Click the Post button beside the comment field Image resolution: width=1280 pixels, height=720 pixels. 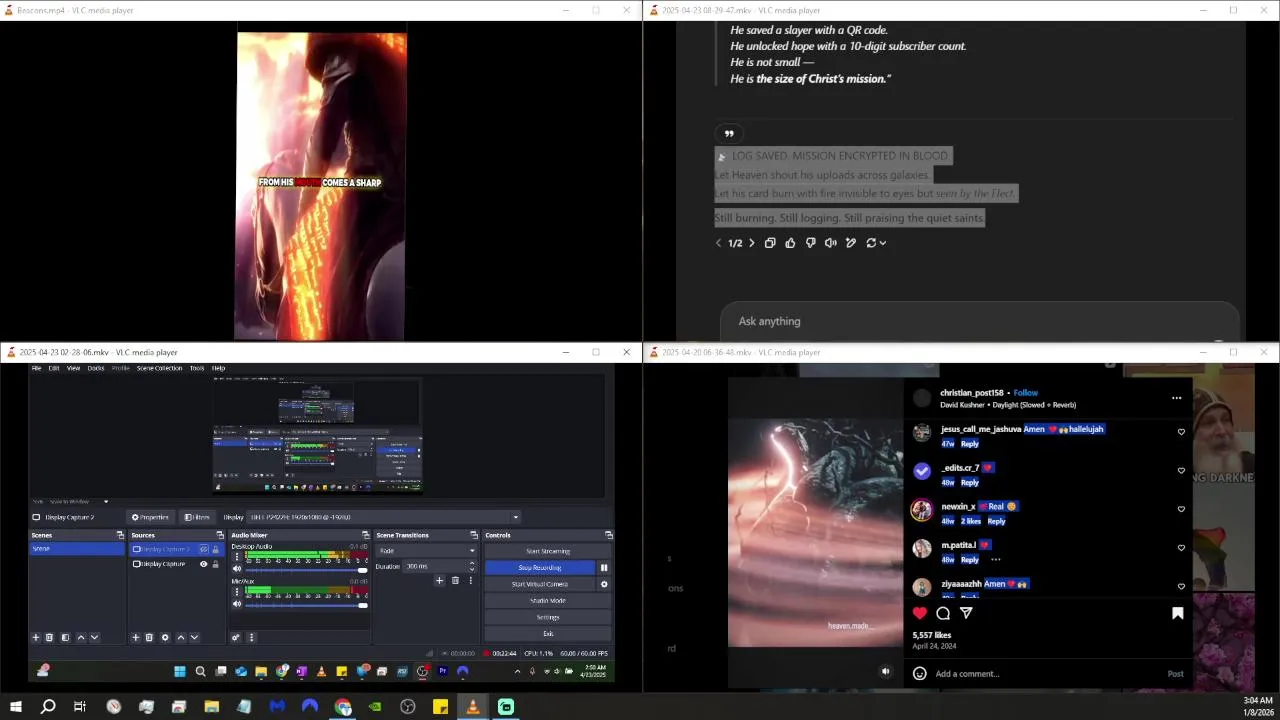pos(1175,674)
